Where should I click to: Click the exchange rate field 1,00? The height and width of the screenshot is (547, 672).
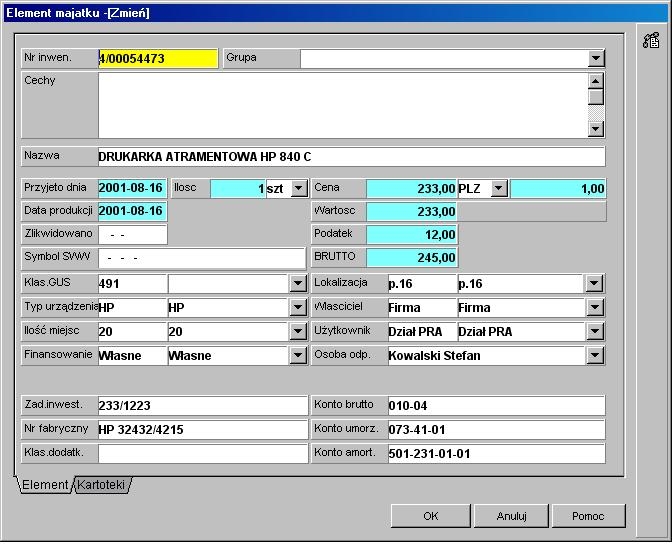pyautogui.click(x=558, y=188)
